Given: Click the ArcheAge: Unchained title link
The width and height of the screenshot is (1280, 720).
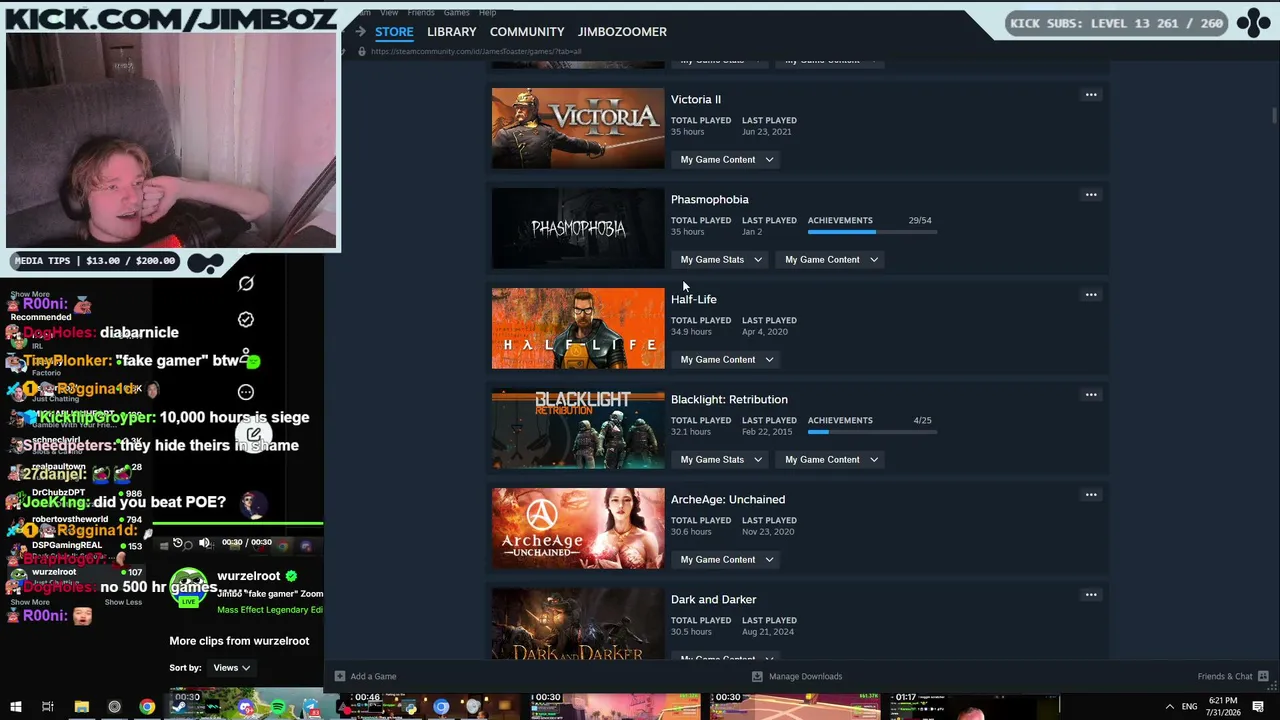Looking at the screenshot, I should tap(728, 499).
